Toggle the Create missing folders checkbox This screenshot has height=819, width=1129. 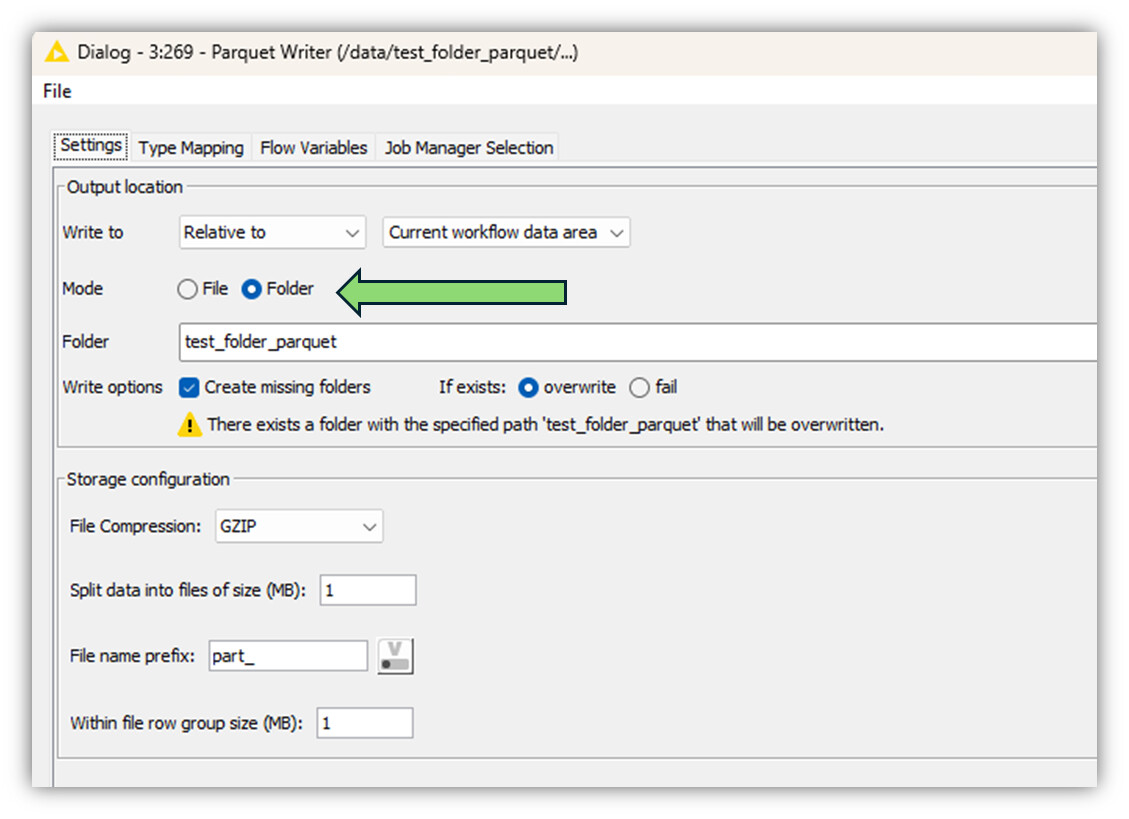[x=189, y=387]
